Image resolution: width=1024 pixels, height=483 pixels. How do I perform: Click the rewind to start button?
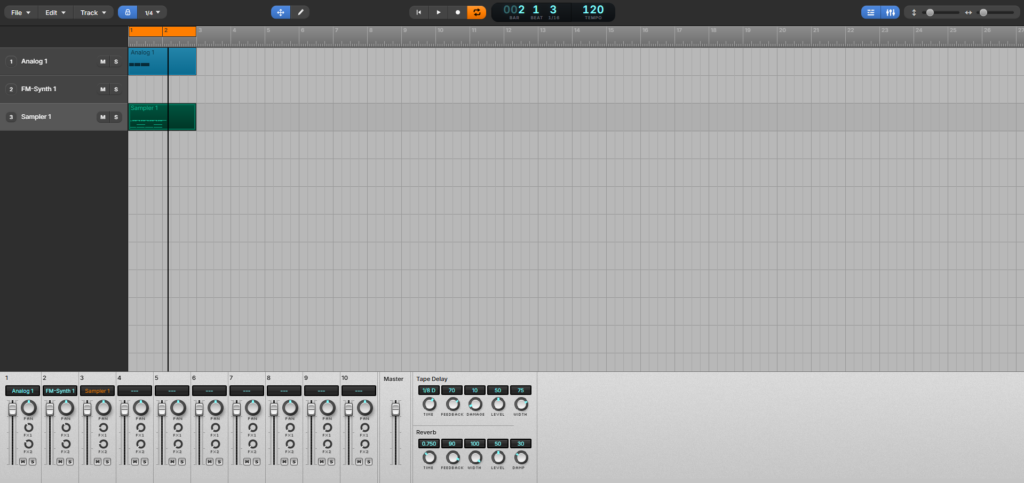tap(420, 12)
